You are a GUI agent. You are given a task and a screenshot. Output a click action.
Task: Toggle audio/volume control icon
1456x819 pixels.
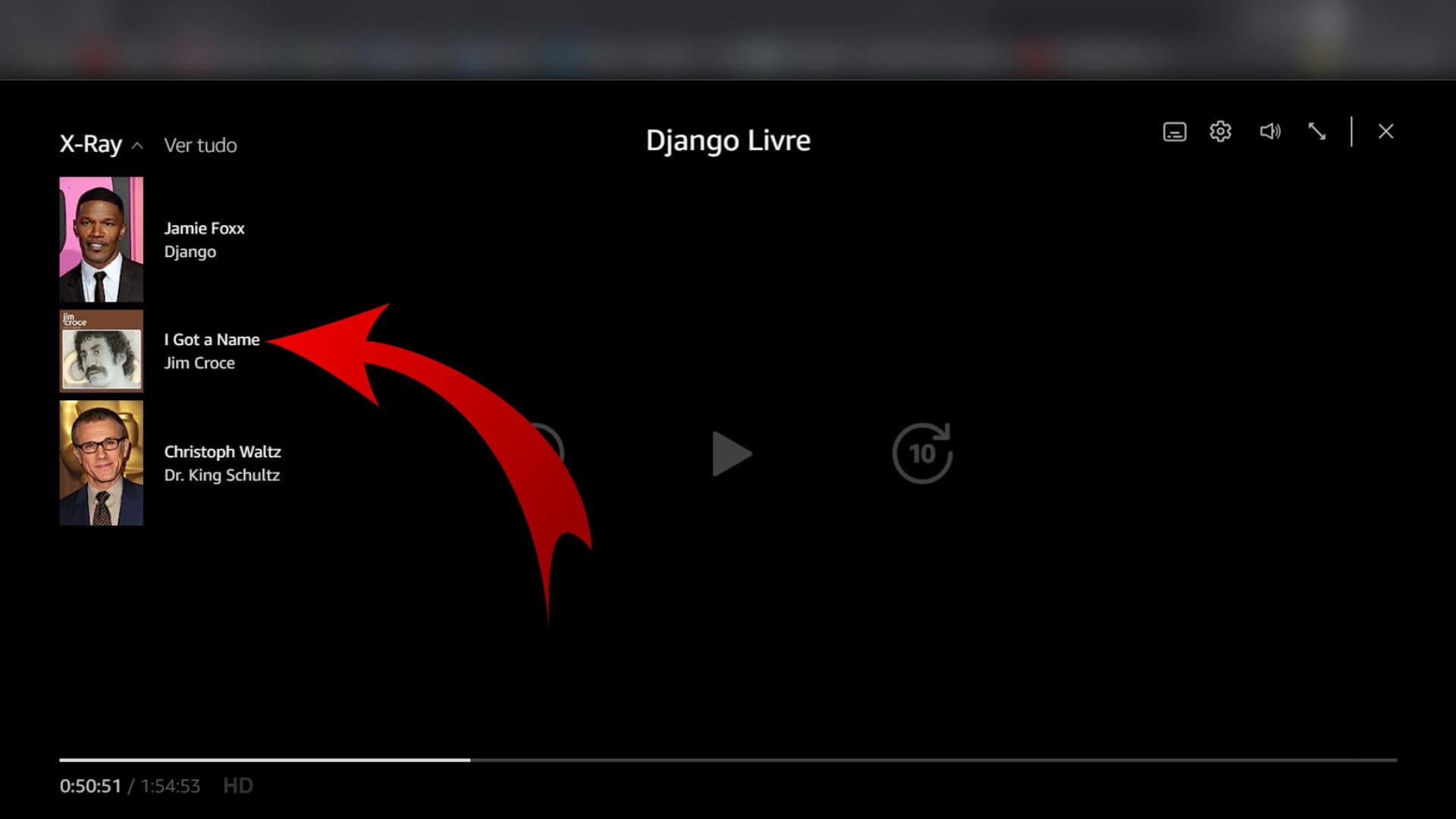(1270, 131)
